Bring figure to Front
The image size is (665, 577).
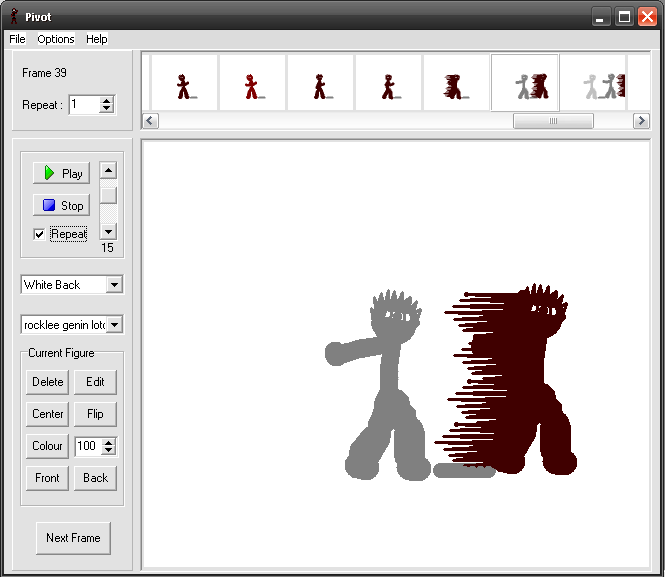[x=48, y=478]
